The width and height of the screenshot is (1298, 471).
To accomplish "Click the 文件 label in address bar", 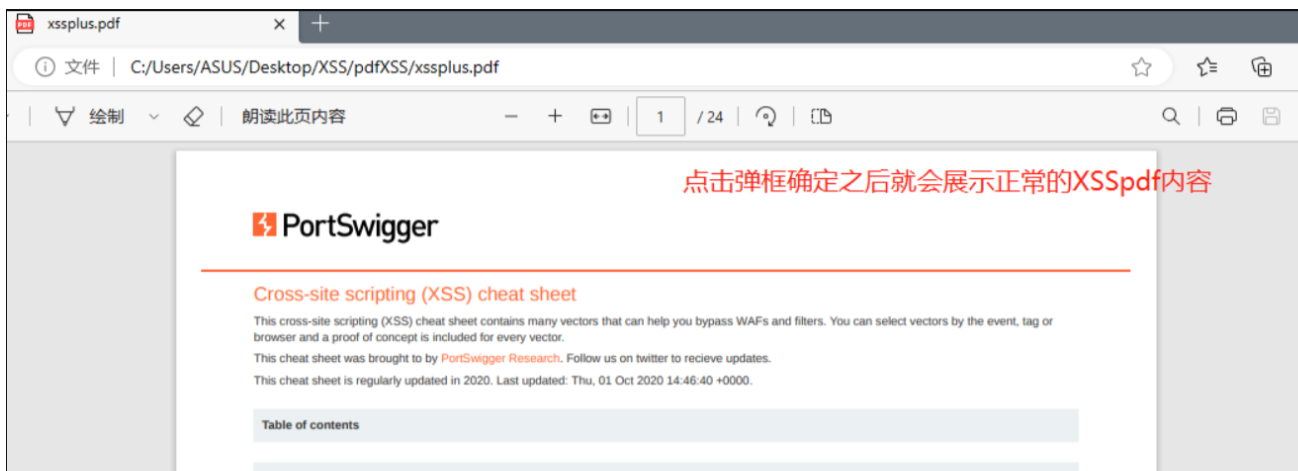I will pyautogui.click(x=82, y=67).
